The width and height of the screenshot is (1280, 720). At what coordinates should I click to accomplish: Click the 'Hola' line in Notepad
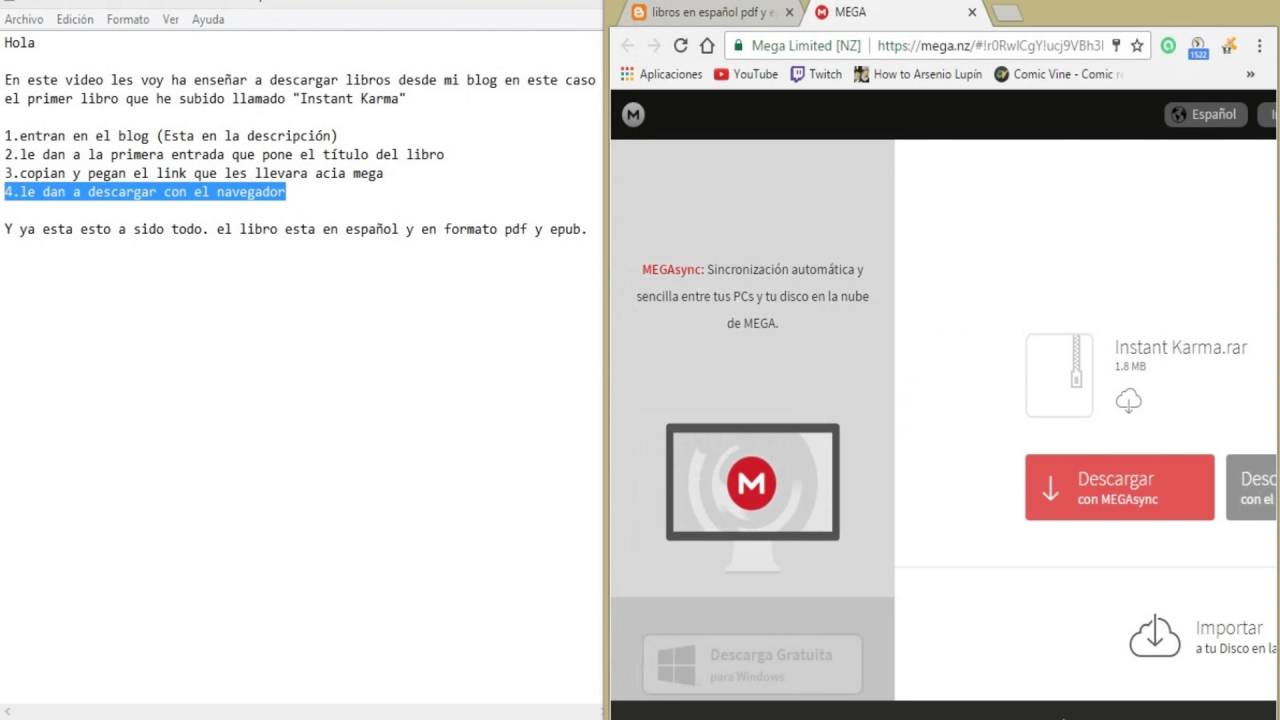point(20,43)
